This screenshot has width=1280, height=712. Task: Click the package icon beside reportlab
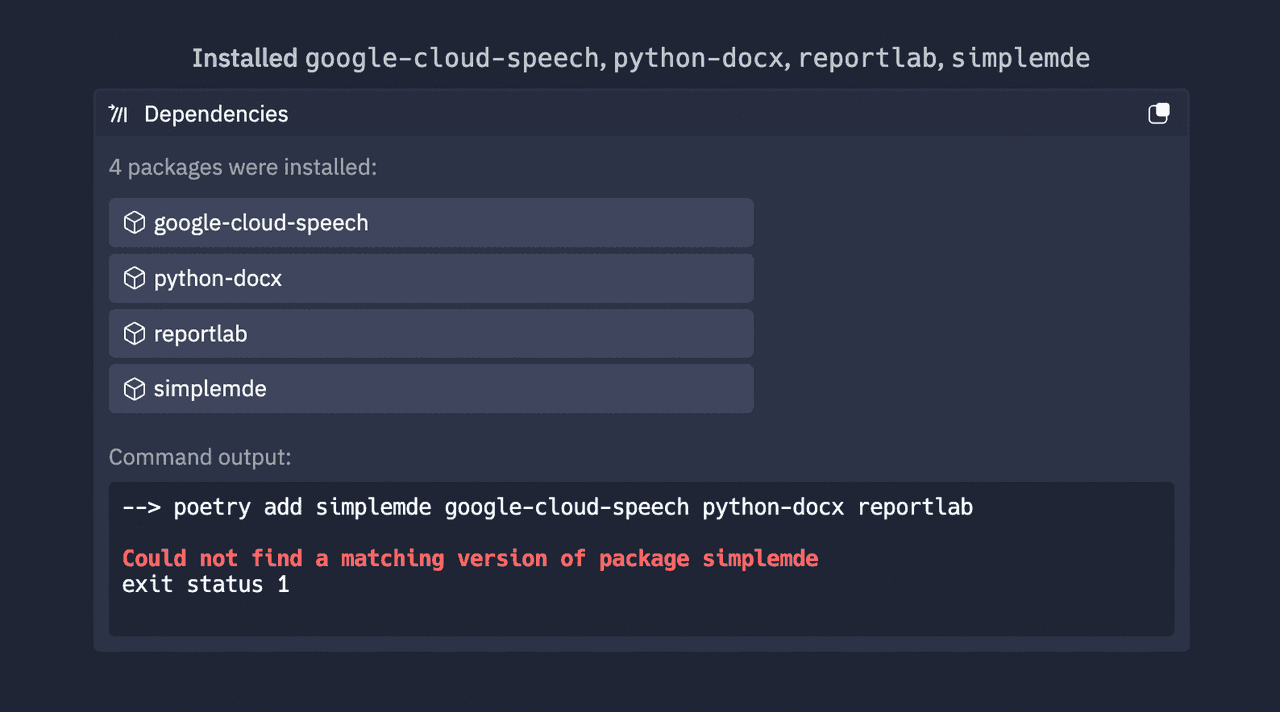coord(134,334)
